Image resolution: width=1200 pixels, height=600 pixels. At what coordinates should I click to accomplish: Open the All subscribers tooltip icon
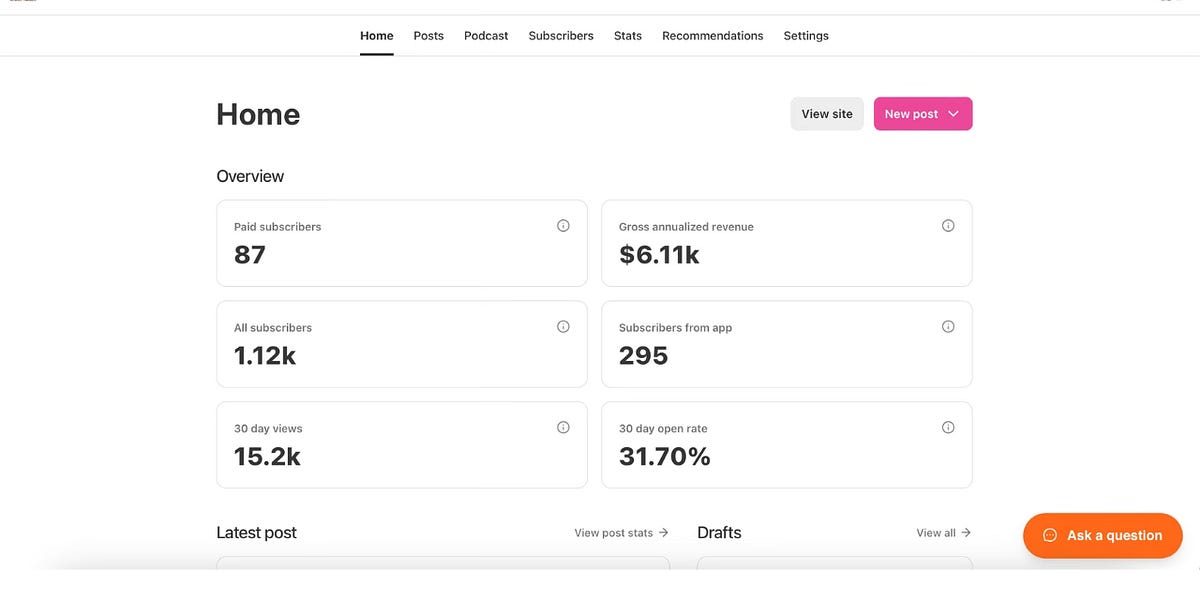click(x=562, y=325)
